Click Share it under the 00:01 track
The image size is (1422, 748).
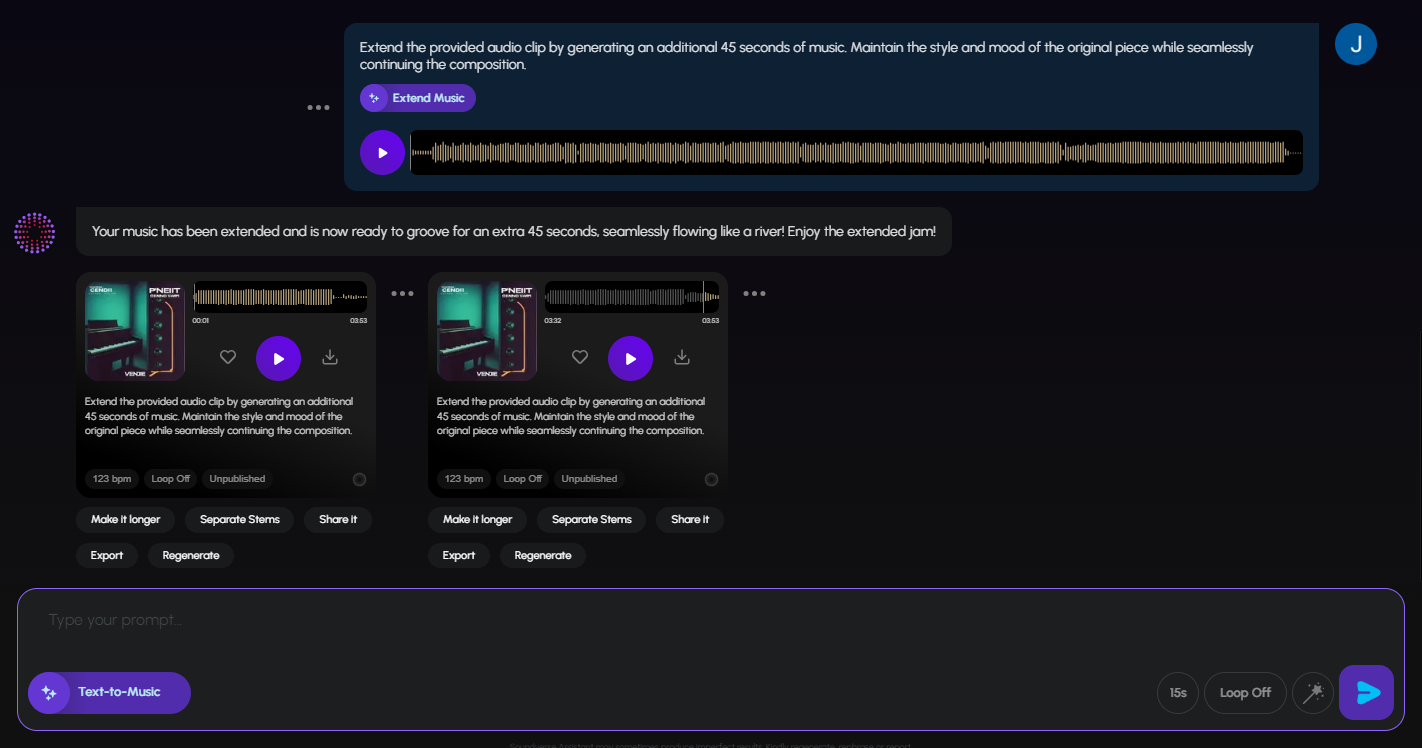point(338,520)
